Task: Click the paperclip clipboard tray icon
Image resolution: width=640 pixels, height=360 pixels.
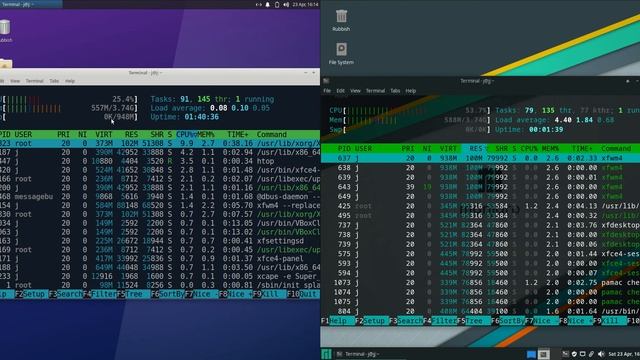Action: click(x=591, y=354)
